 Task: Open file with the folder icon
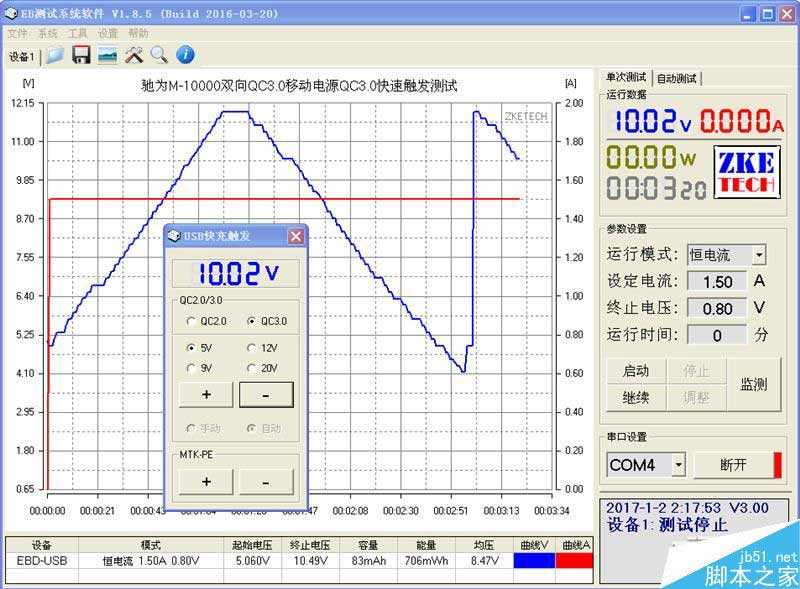tap(55, 55)
